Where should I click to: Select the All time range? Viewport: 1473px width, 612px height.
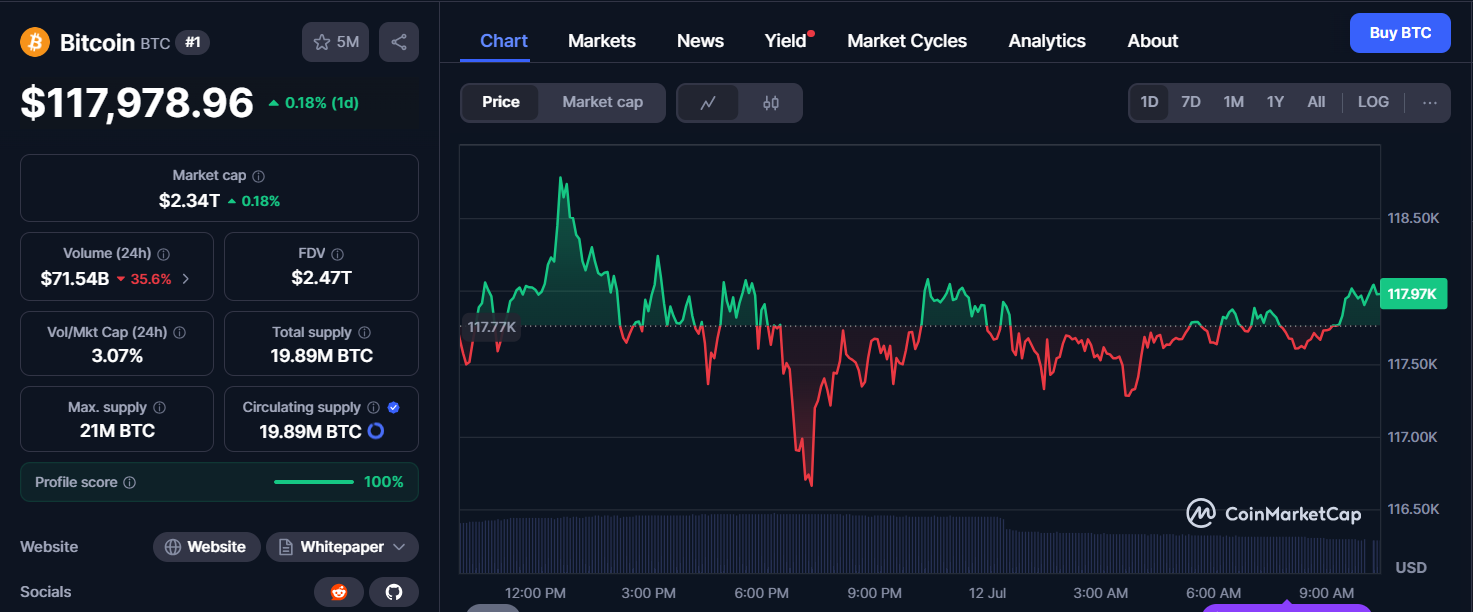[1316, 102]
